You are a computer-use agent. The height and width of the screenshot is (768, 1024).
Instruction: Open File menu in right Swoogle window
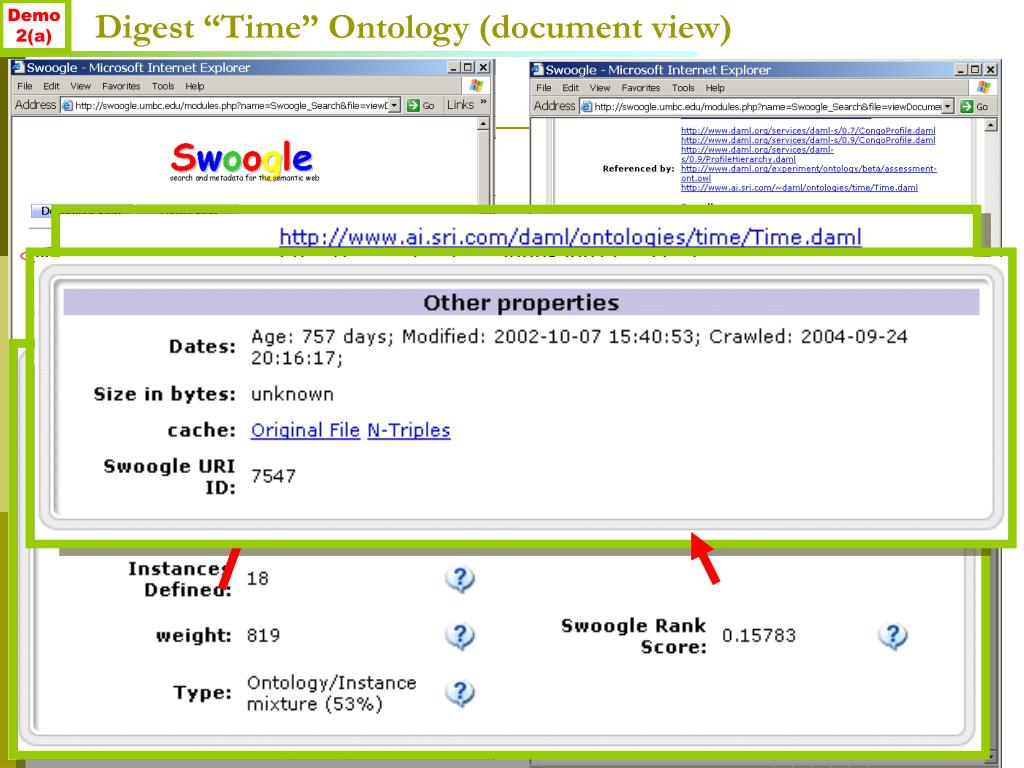[x=544, y=88]
